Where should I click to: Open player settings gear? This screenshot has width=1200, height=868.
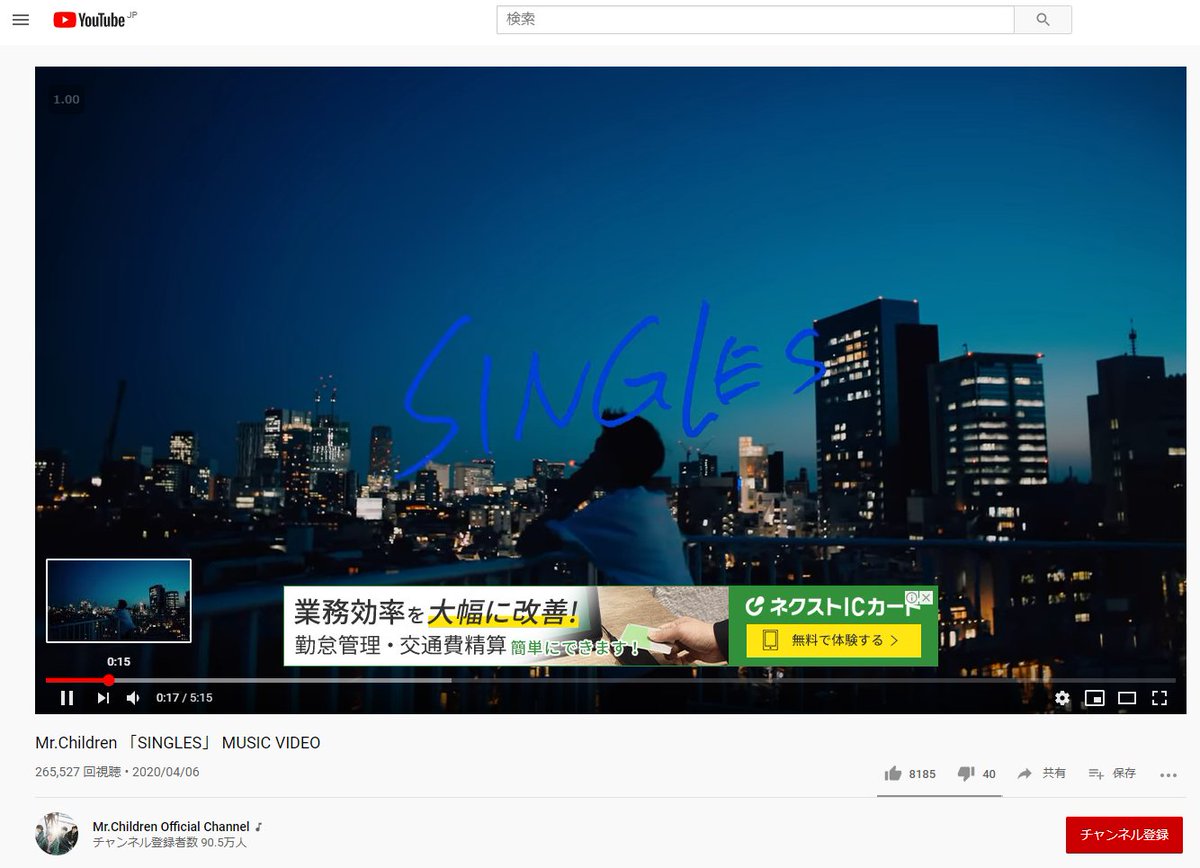pyautogui.click(x=1062, y=698)
